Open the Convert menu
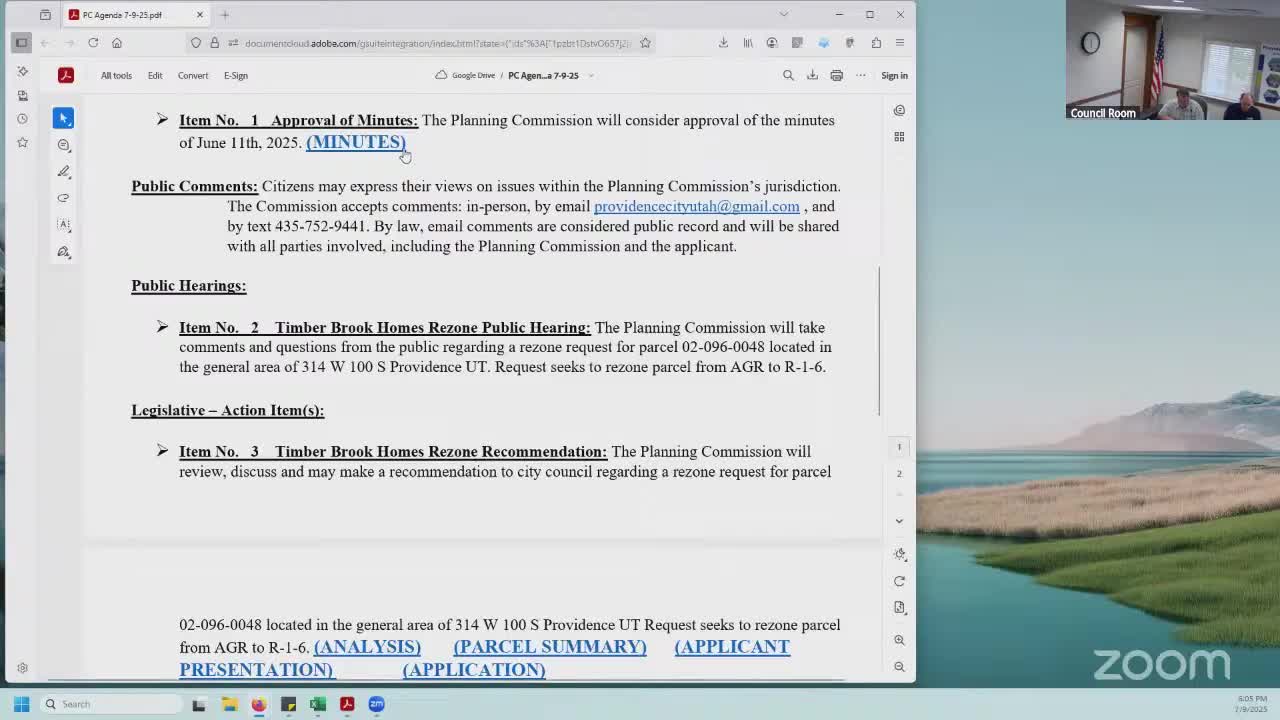 (193, 75)
